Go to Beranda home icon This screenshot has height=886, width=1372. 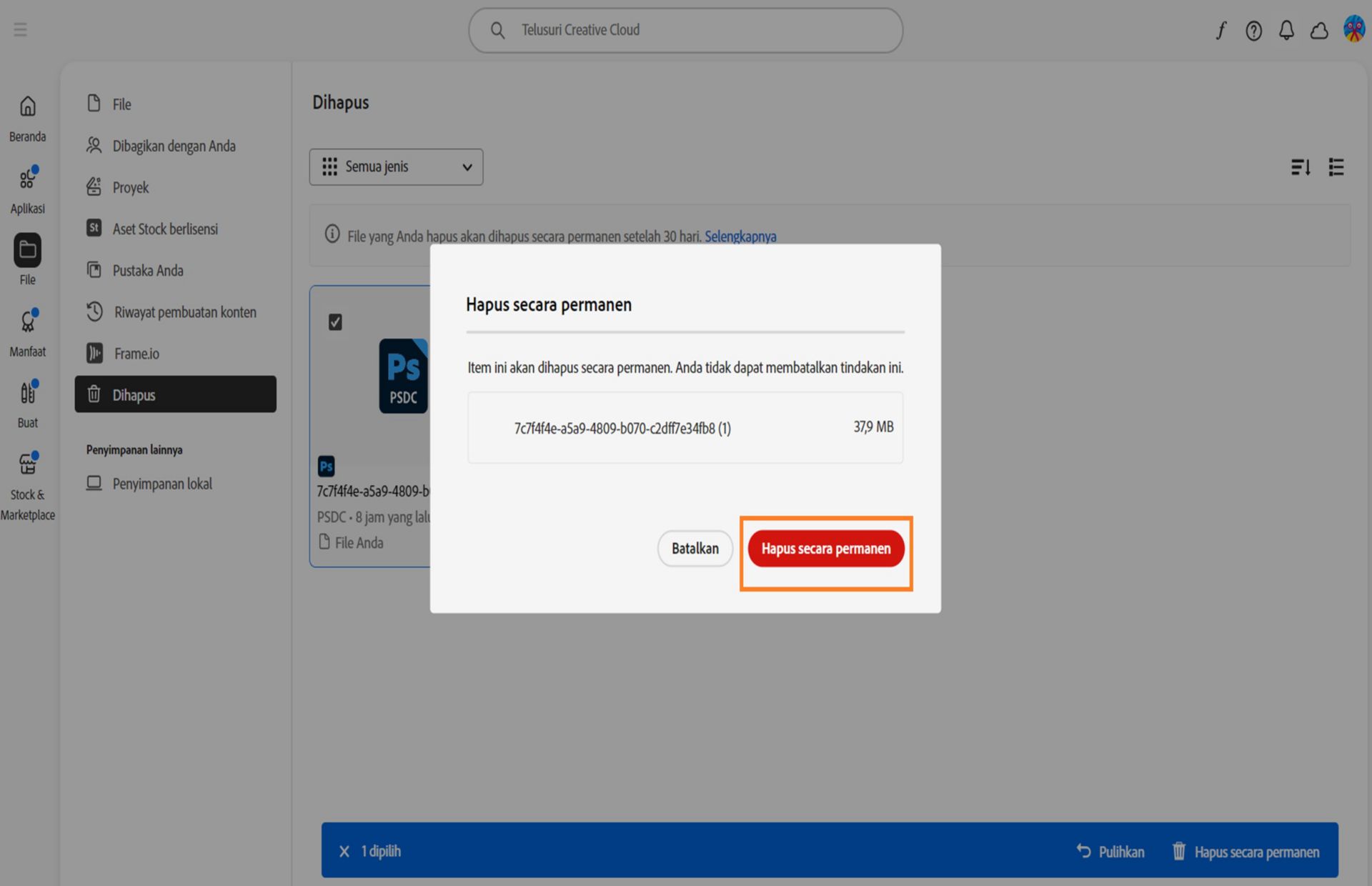(28, 106)
